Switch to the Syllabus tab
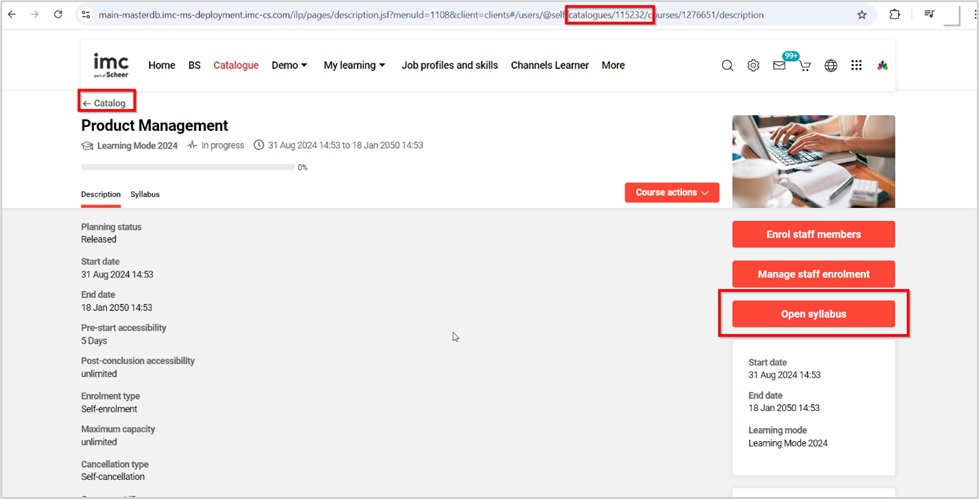Image resolution: width=979 pixels, height=499 pixels. pos(145,194)
